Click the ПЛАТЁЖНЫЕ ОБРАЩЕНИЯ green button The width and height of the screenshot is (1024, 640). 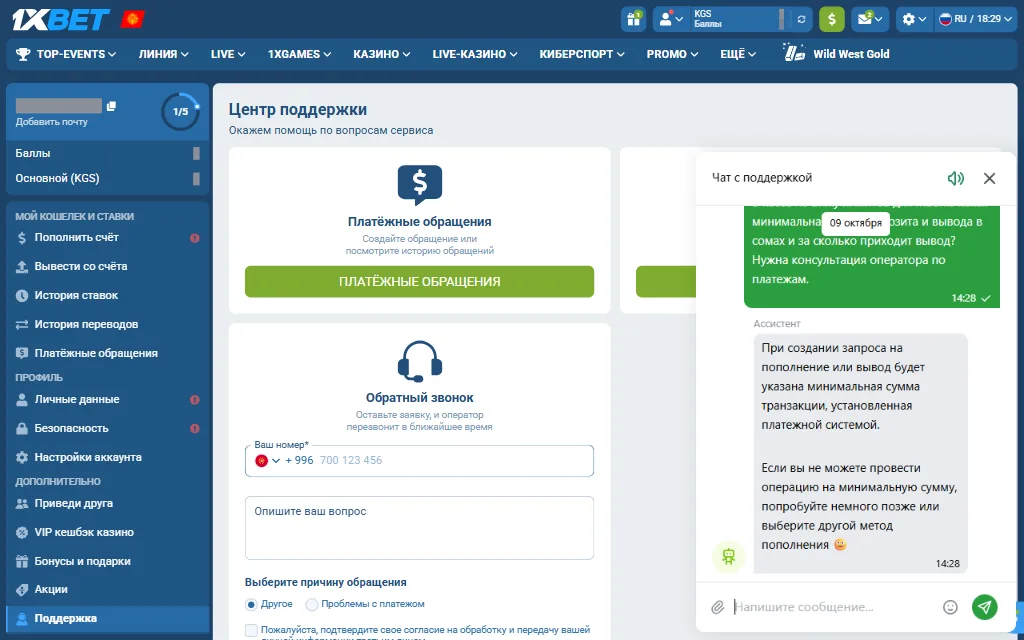pos(419,281)
